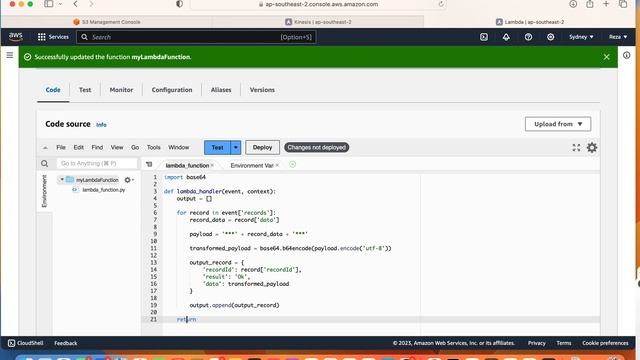Open the Privacy link in the footer
640x360 pixels.
[536, 343]
